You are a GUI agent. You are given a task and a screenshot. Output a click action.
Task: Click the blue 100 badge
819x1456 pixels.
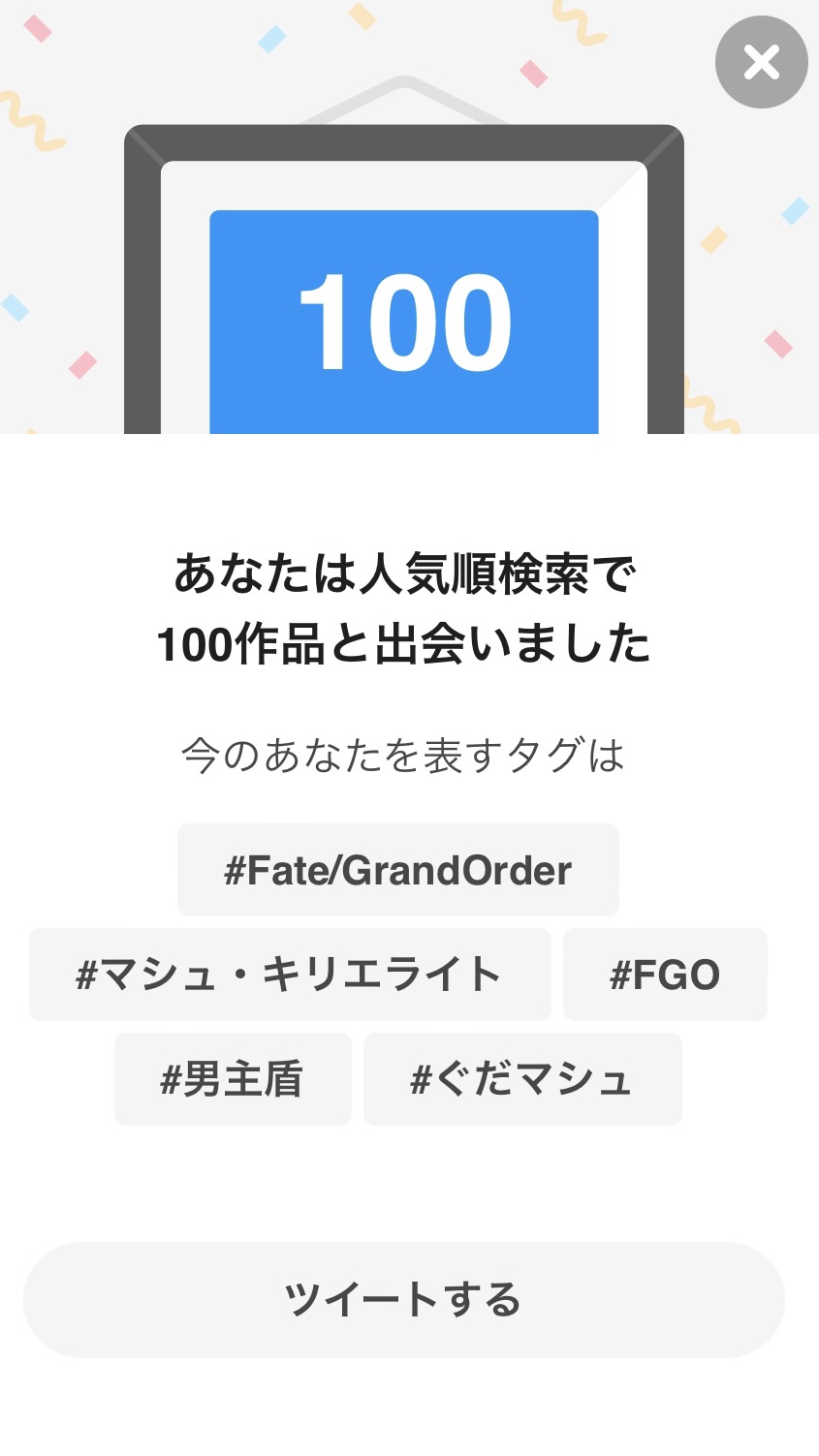point(403,322)
